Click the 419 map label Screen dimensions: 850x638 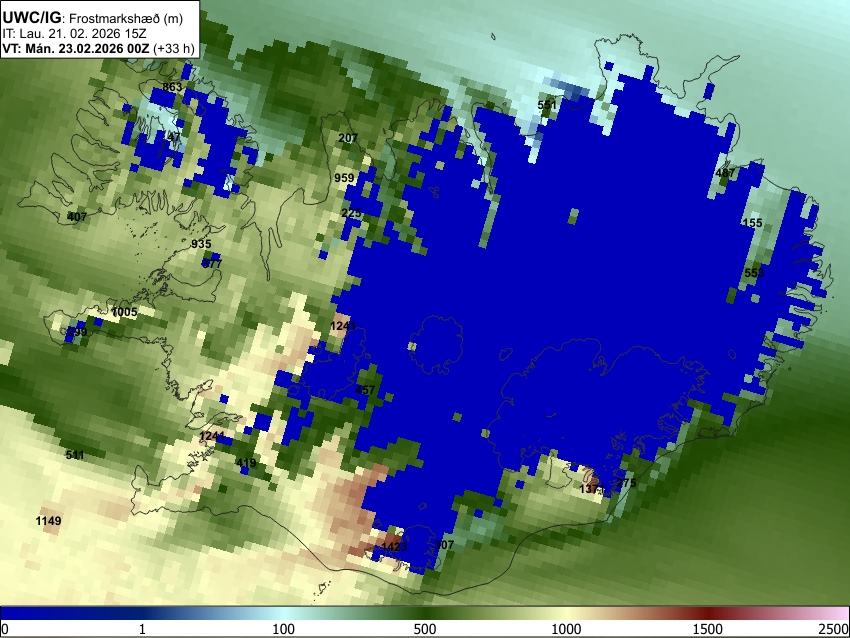[246, 463]
